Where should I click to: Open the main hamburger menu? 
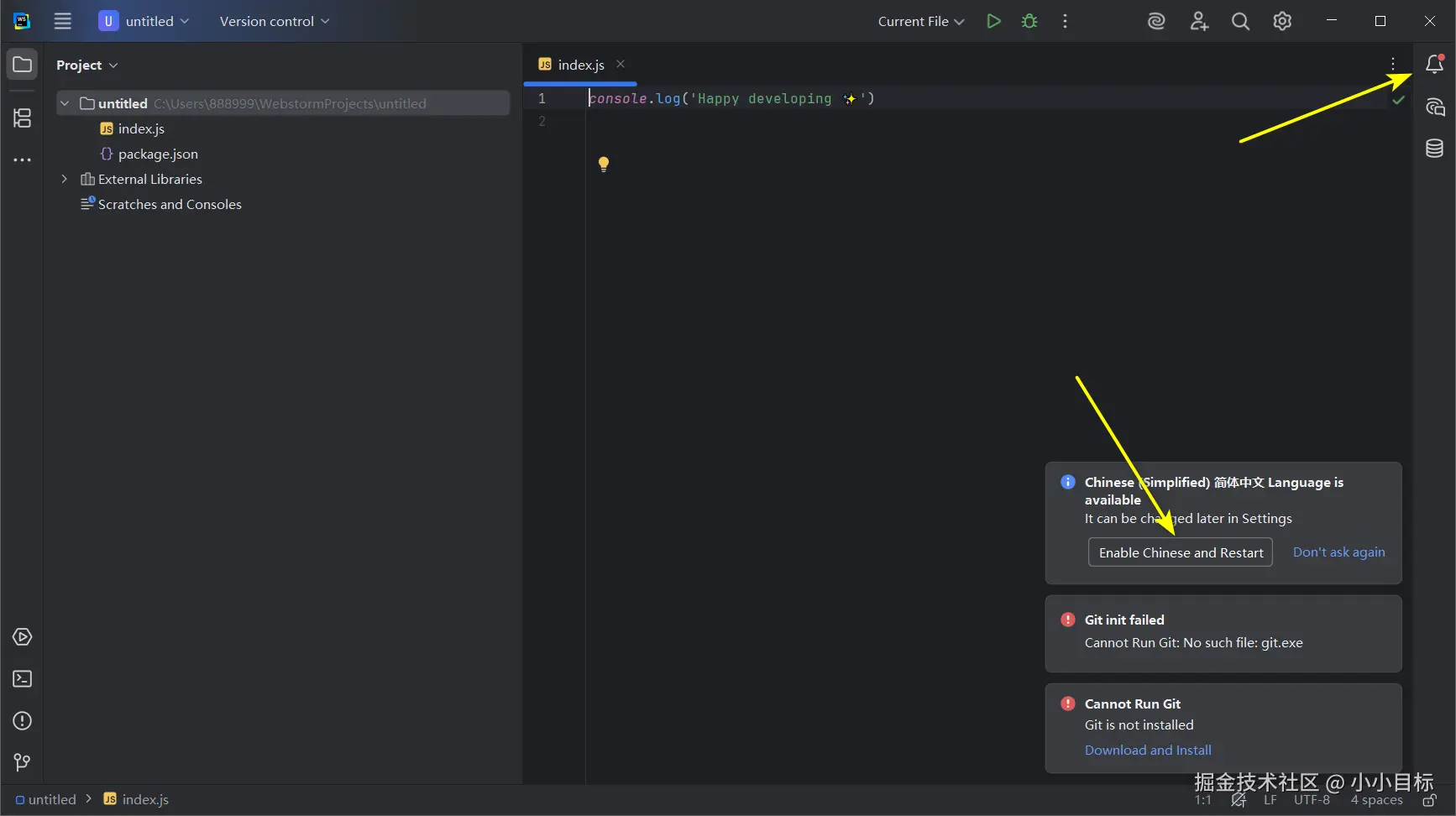(x=63, y=21)
